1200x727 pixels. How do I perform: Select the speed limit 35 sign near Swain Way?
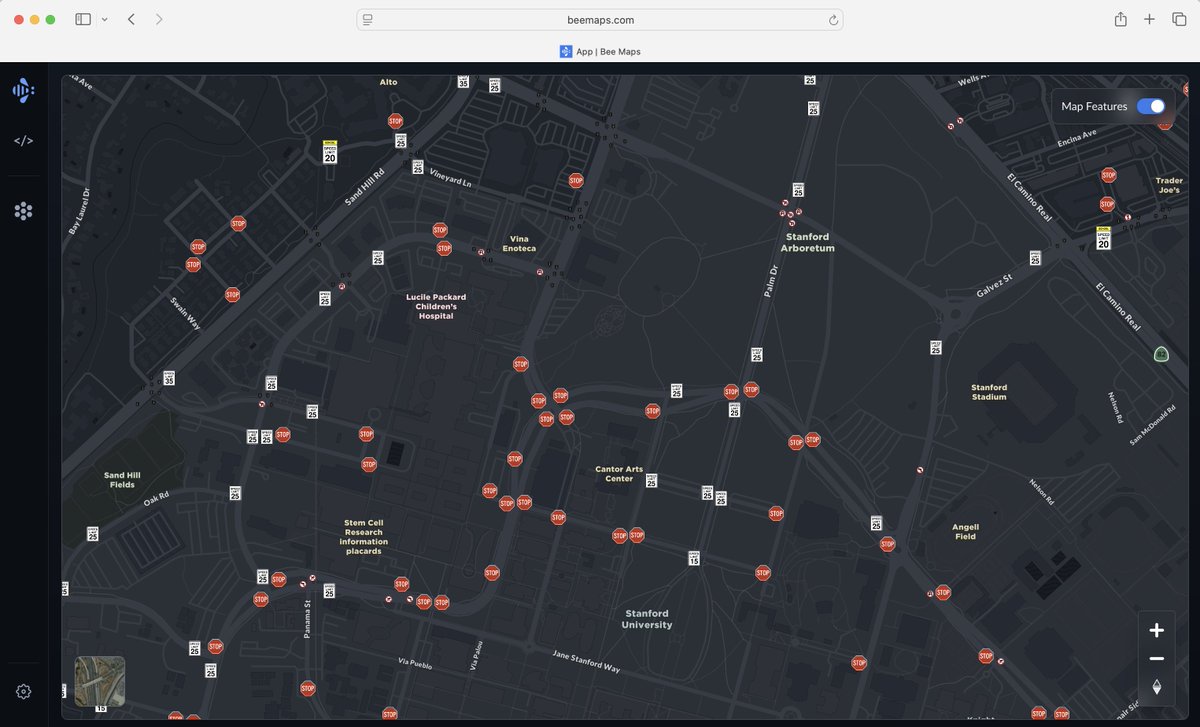[169, 378]
